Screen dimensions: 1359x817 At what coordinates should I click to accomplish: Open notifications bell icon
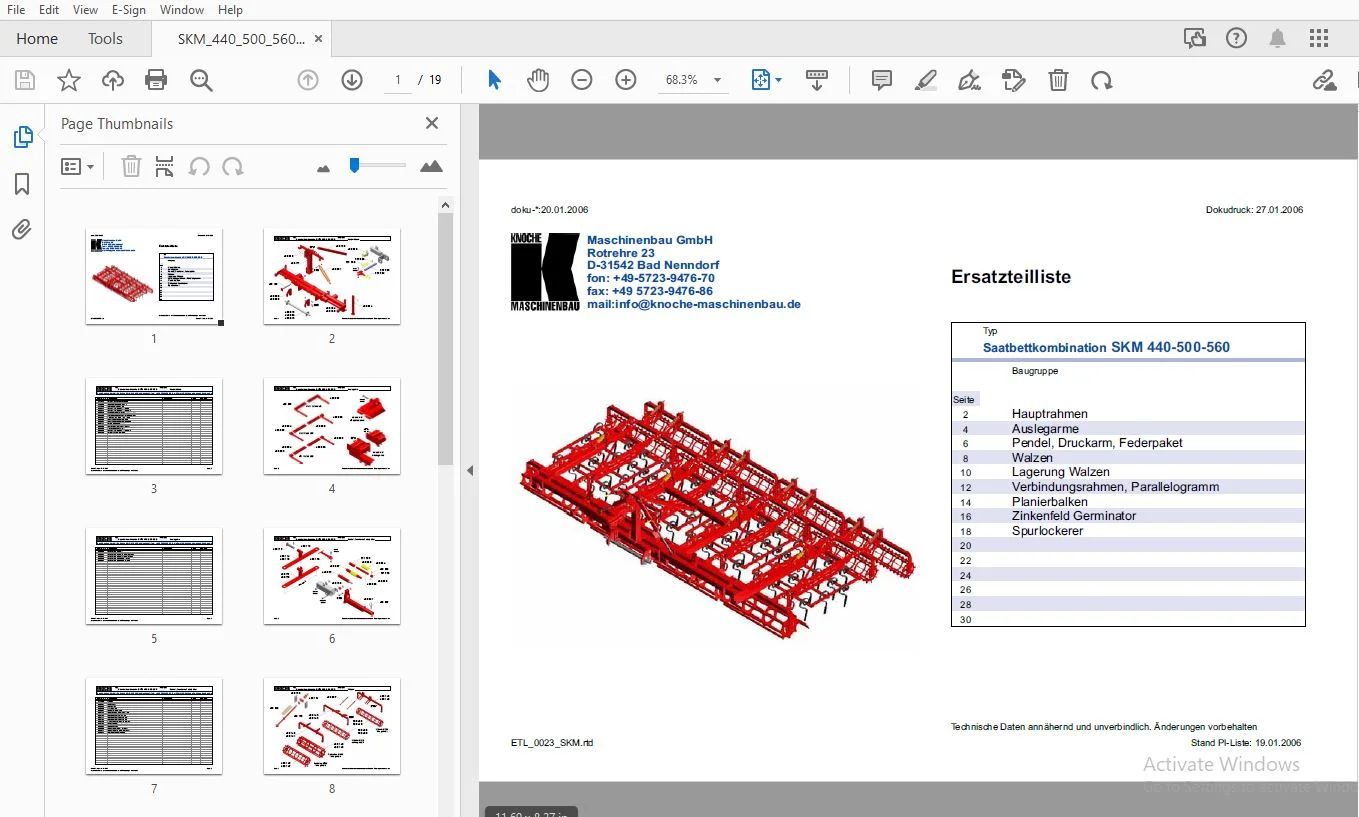click(1278, 38)
